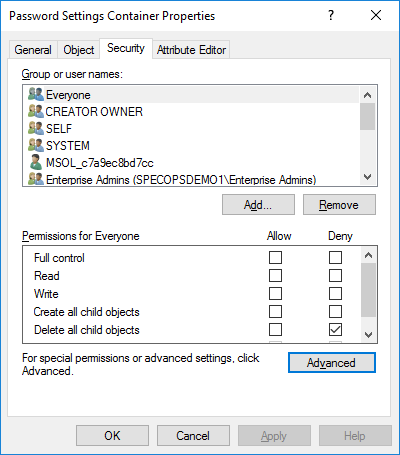The height and width of the screenshot is (455, 400).
Task: Open the Object tab
Action: click(x=79, y=50)
